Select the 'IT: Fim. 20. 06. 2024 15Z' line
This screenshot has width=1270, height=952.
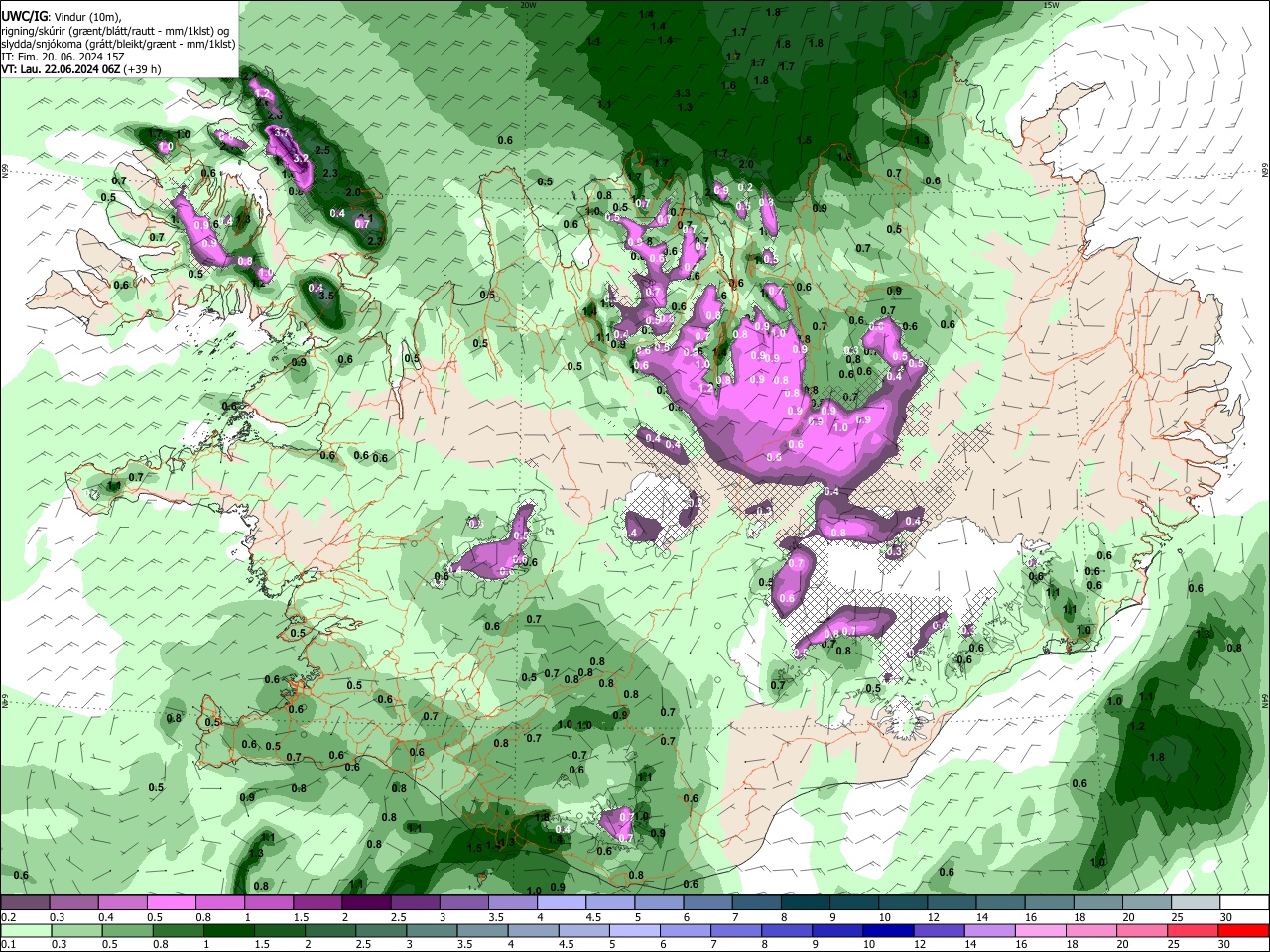(x=63, y=57)
